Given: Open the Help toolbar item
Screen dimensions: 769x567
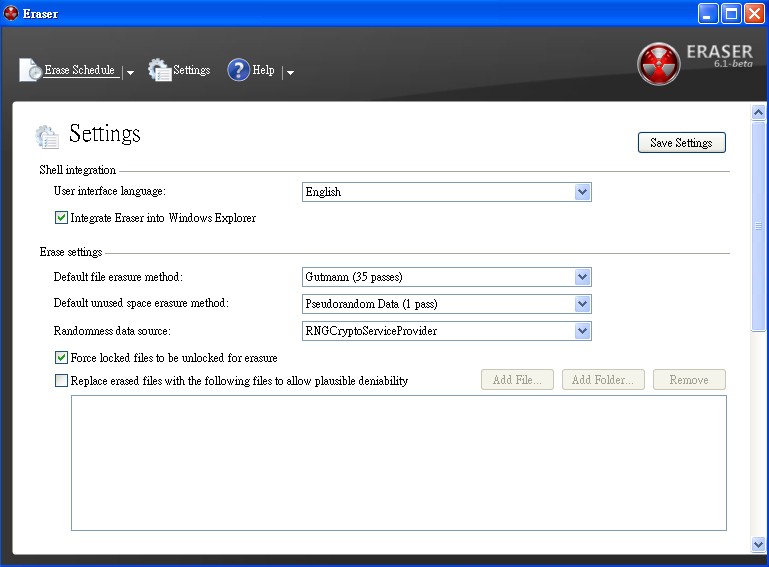Looking at the screenshot, I should click(x=263, y=70).
